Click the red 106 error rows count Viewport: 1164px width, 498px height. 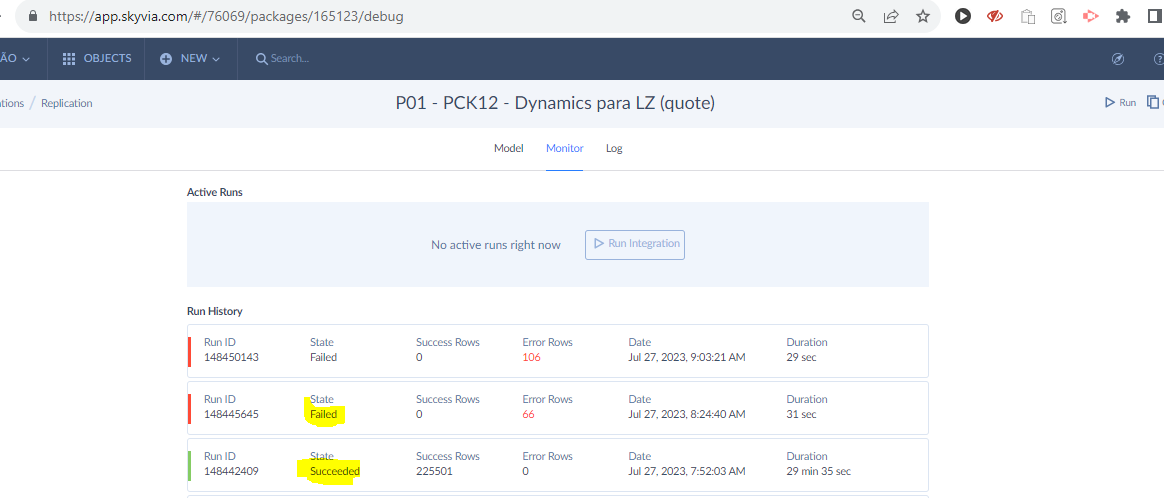pyautogui.click(x=532, y=357)
